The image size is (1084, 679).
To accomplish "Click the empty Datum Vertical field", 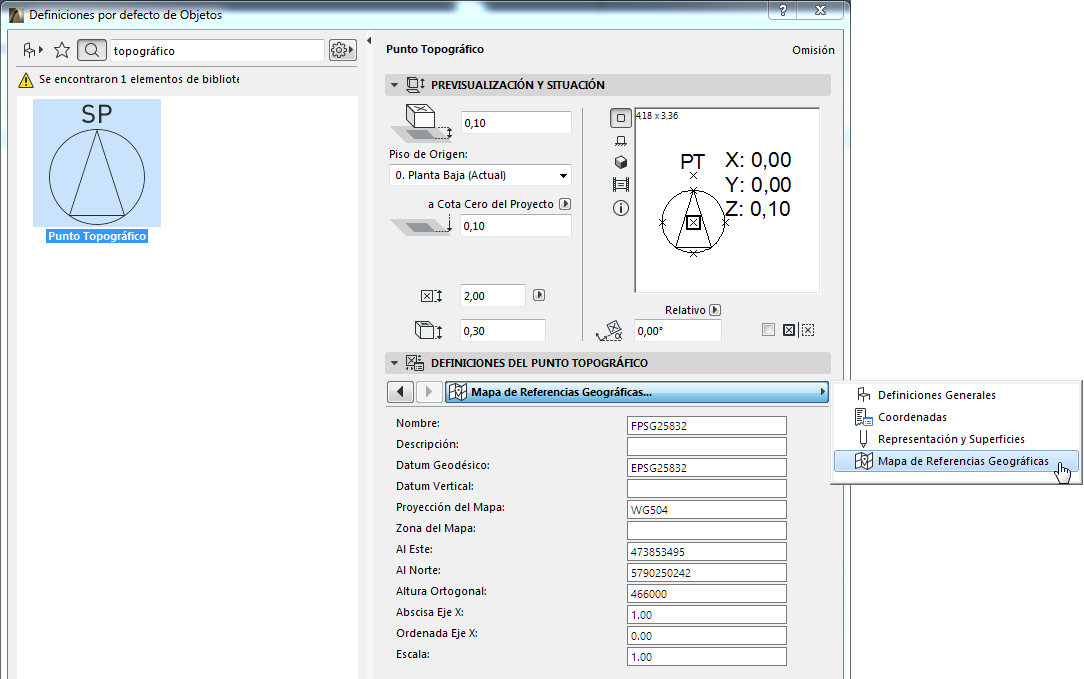I will tap(707, 488).
